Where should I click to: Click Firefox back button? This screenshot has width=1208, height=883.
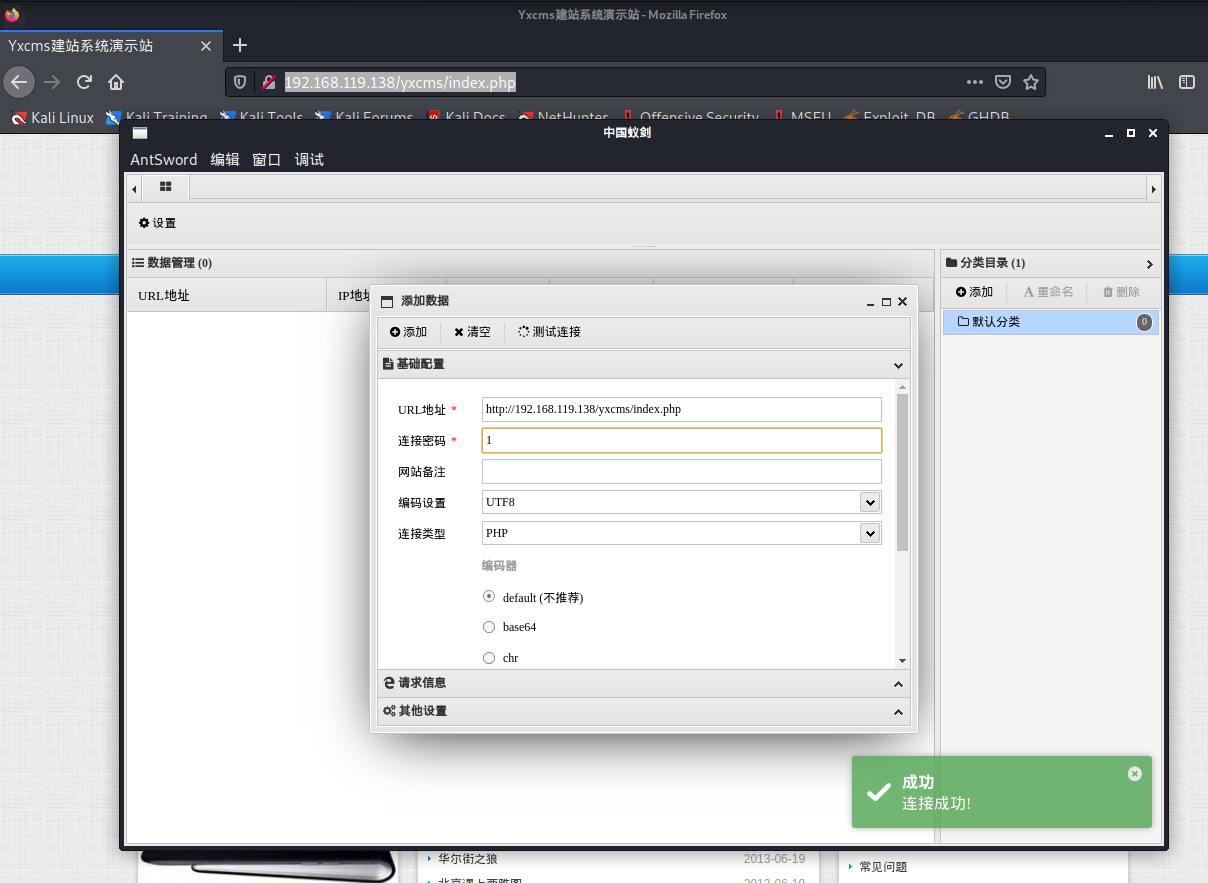click(x=19, y=82)
